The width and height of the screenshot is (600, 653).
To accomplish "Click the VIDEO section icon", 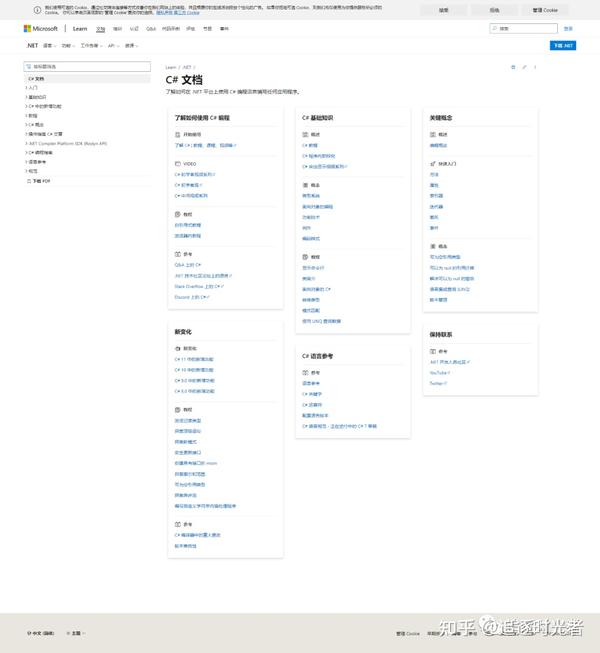I will (x=177, y=164).
